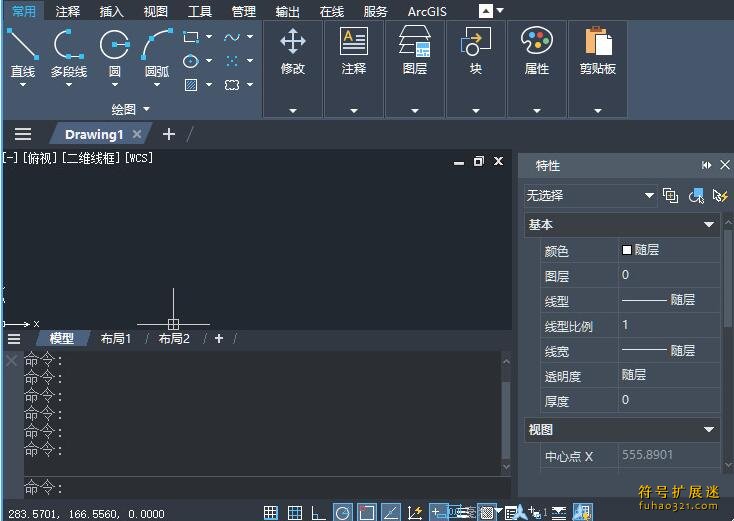
Task: Open the 块 block panel
Action: (x=476, y=69)
